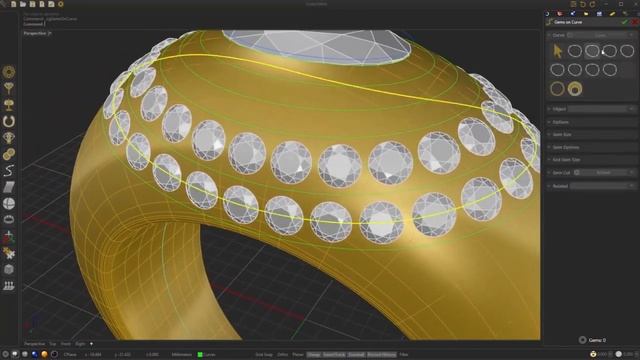
Task: Select the blue sphere display mode icon
Action: (35, 354)
